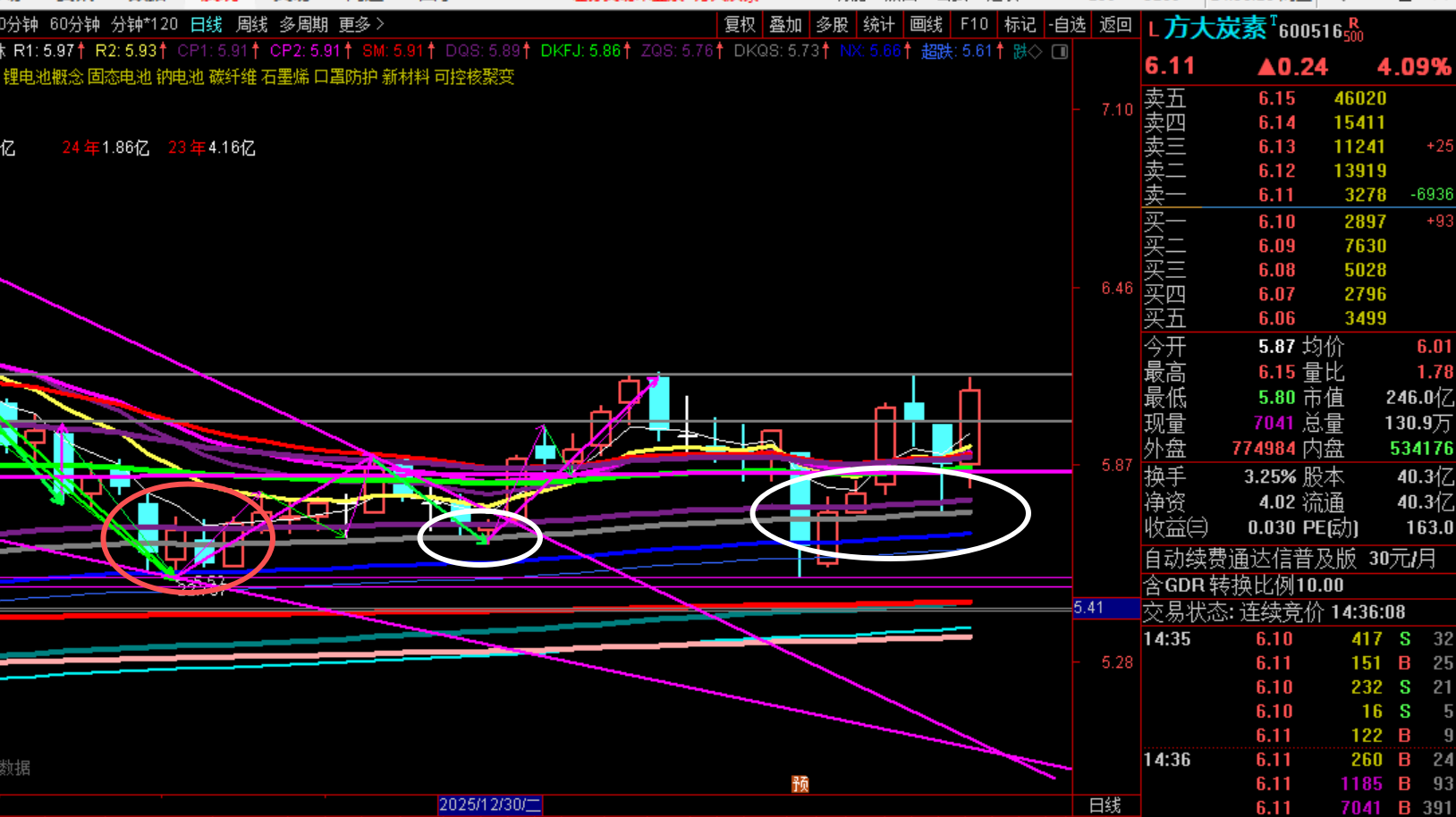Click the 14:35 trade at 6.10 volume 417
Image resolution: width=1456 pixels, height=817 pixels.
(x=1299, y=639)
